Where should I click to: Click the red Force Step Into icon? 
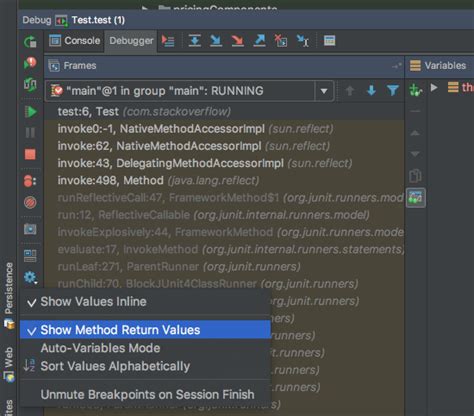click(238, 41)
